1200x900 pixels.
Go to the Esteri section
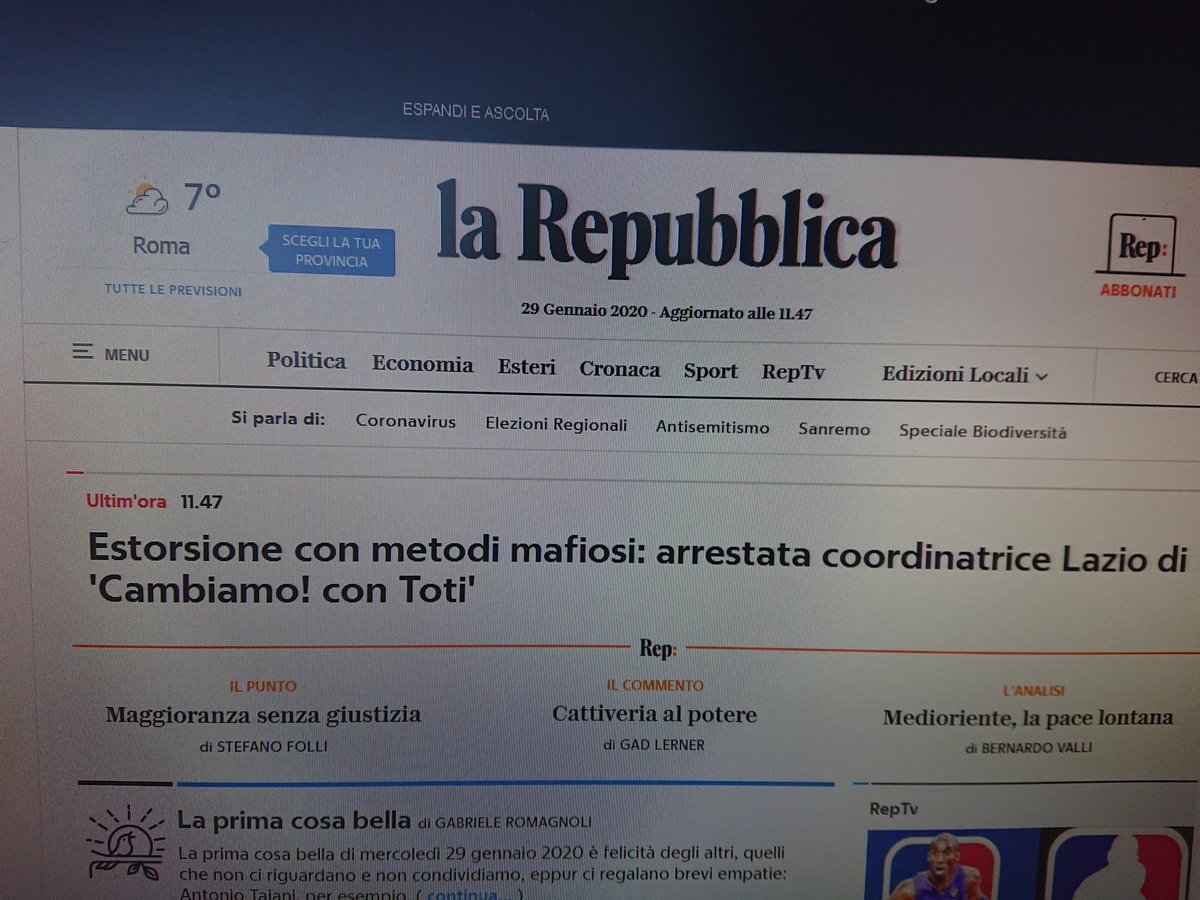pos(527,367)
